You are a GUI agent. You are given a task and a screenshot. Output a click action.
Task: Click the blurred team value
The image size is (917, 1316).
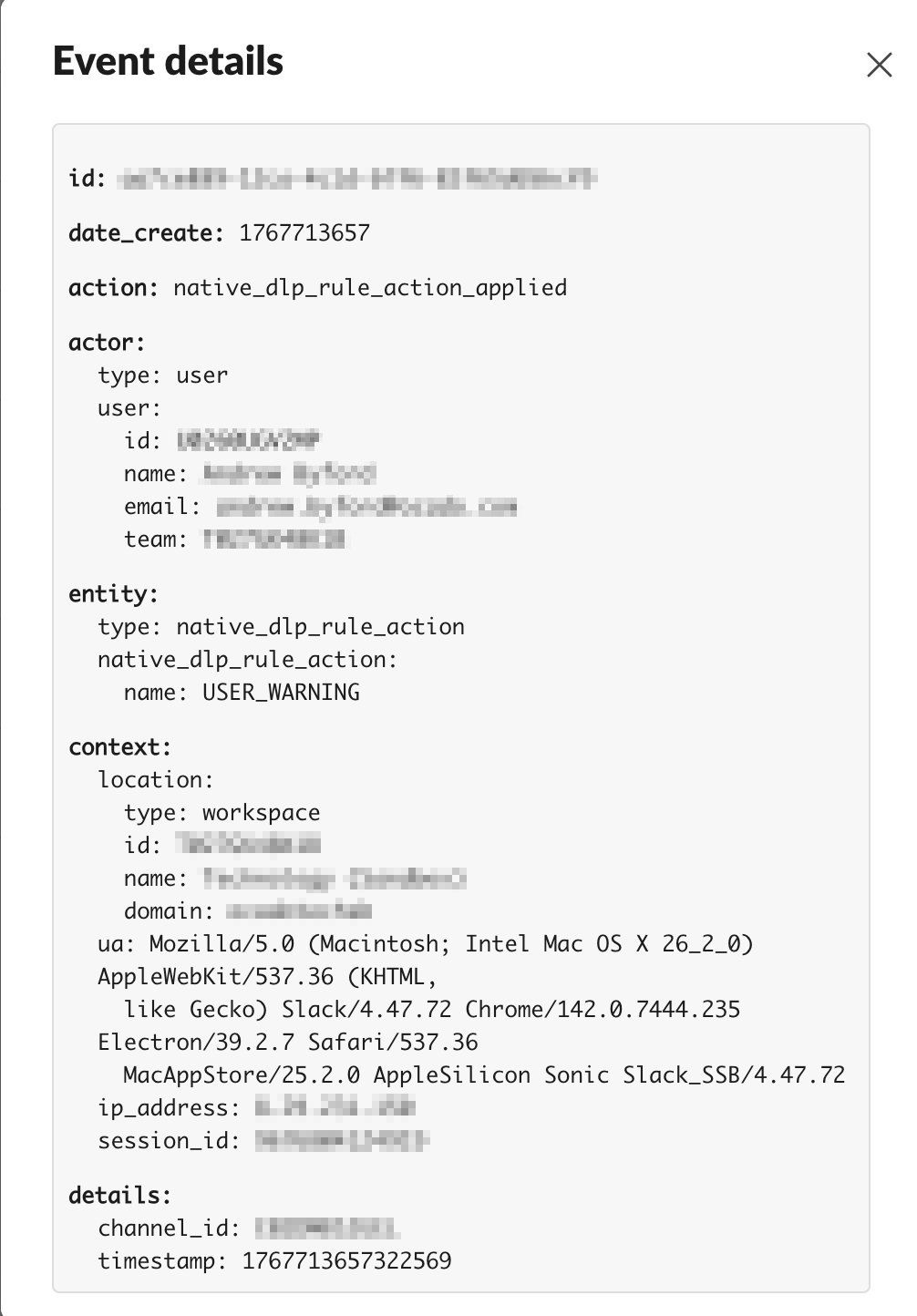point(273,540)
